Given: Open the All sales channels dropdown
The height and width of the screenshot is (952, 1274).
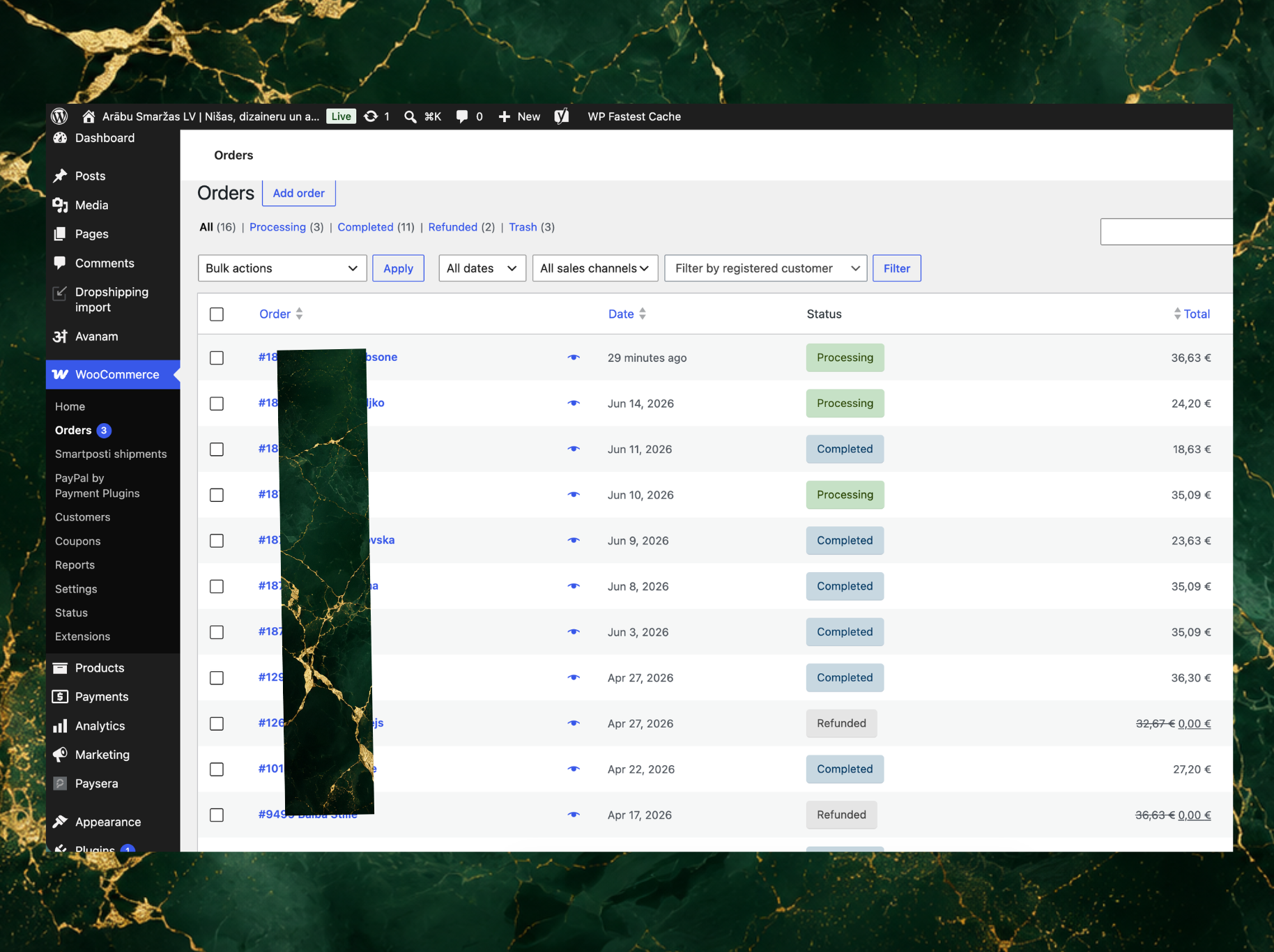Looking at the screenshot, I should click(x=595, y=268).
